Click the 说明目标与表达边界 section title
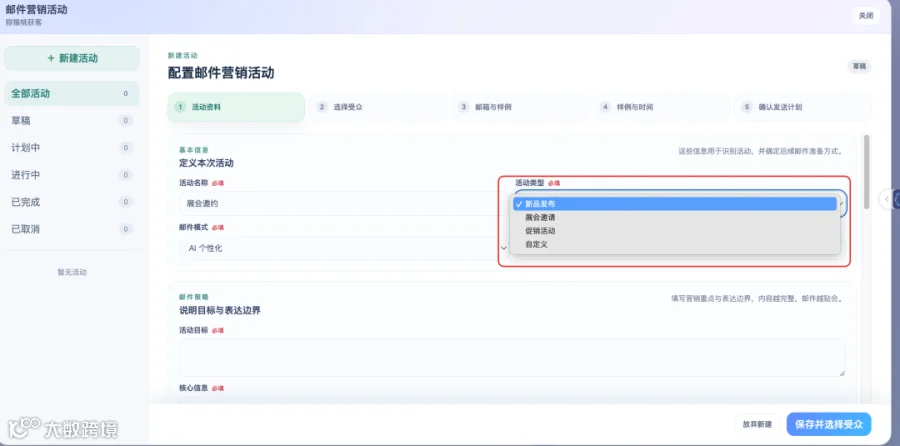This screenshot has height=446, width=900. click(220, 311)
